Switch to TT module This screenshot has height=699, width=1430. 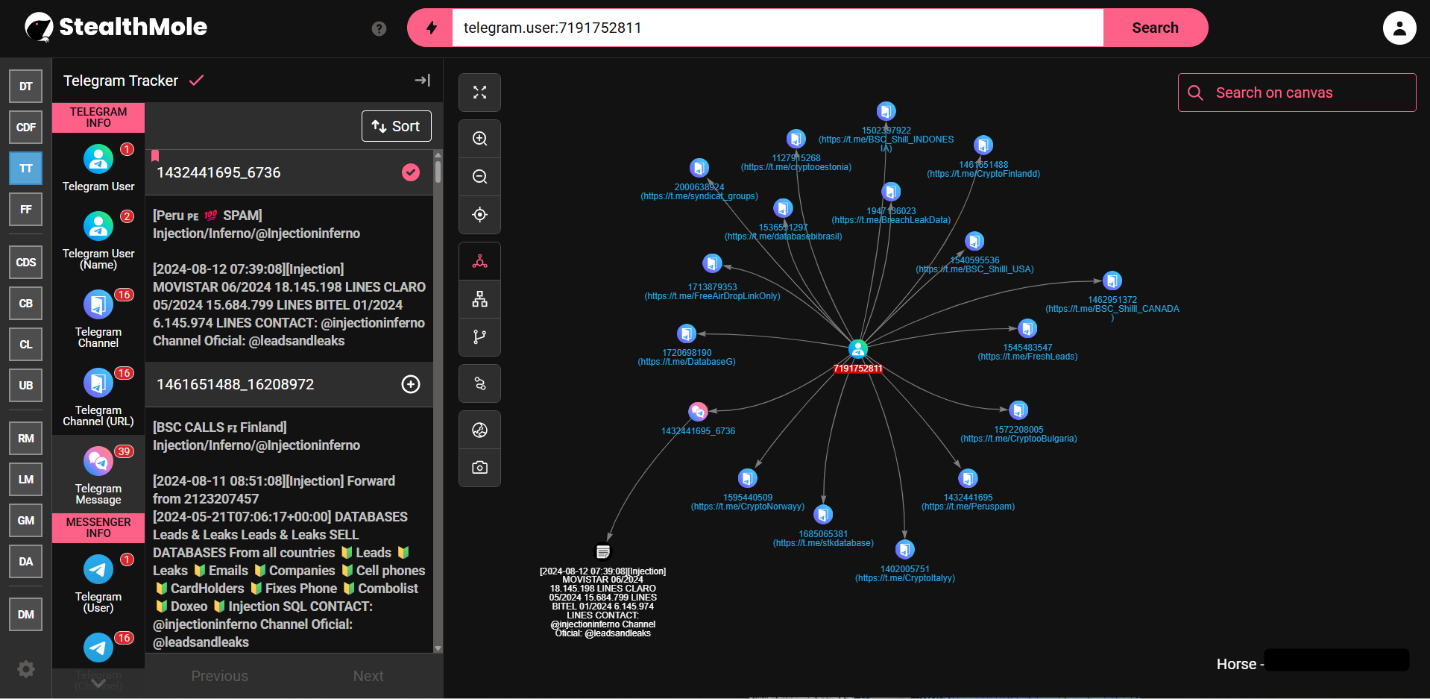pos(26,169)
